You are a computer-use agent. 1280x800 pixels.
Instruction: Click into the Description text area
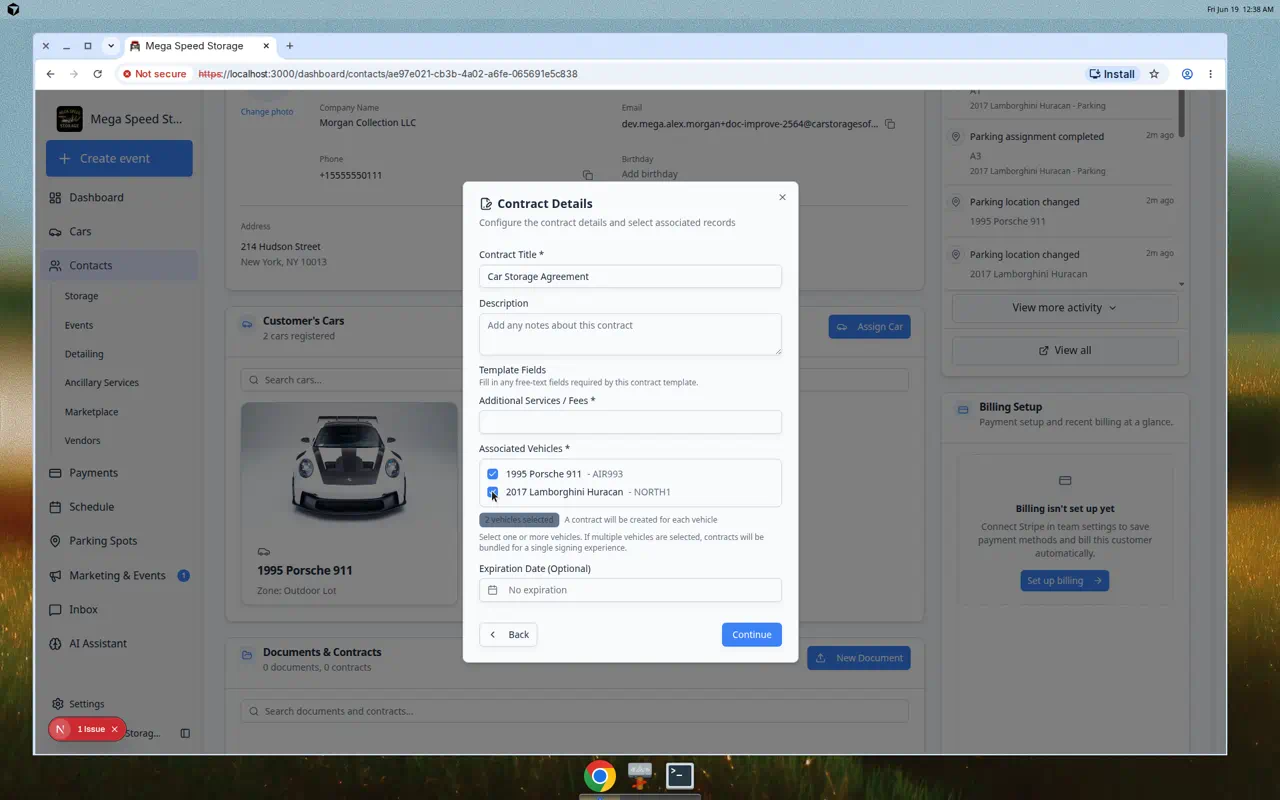pyautogui.click(x=630, y=334)
